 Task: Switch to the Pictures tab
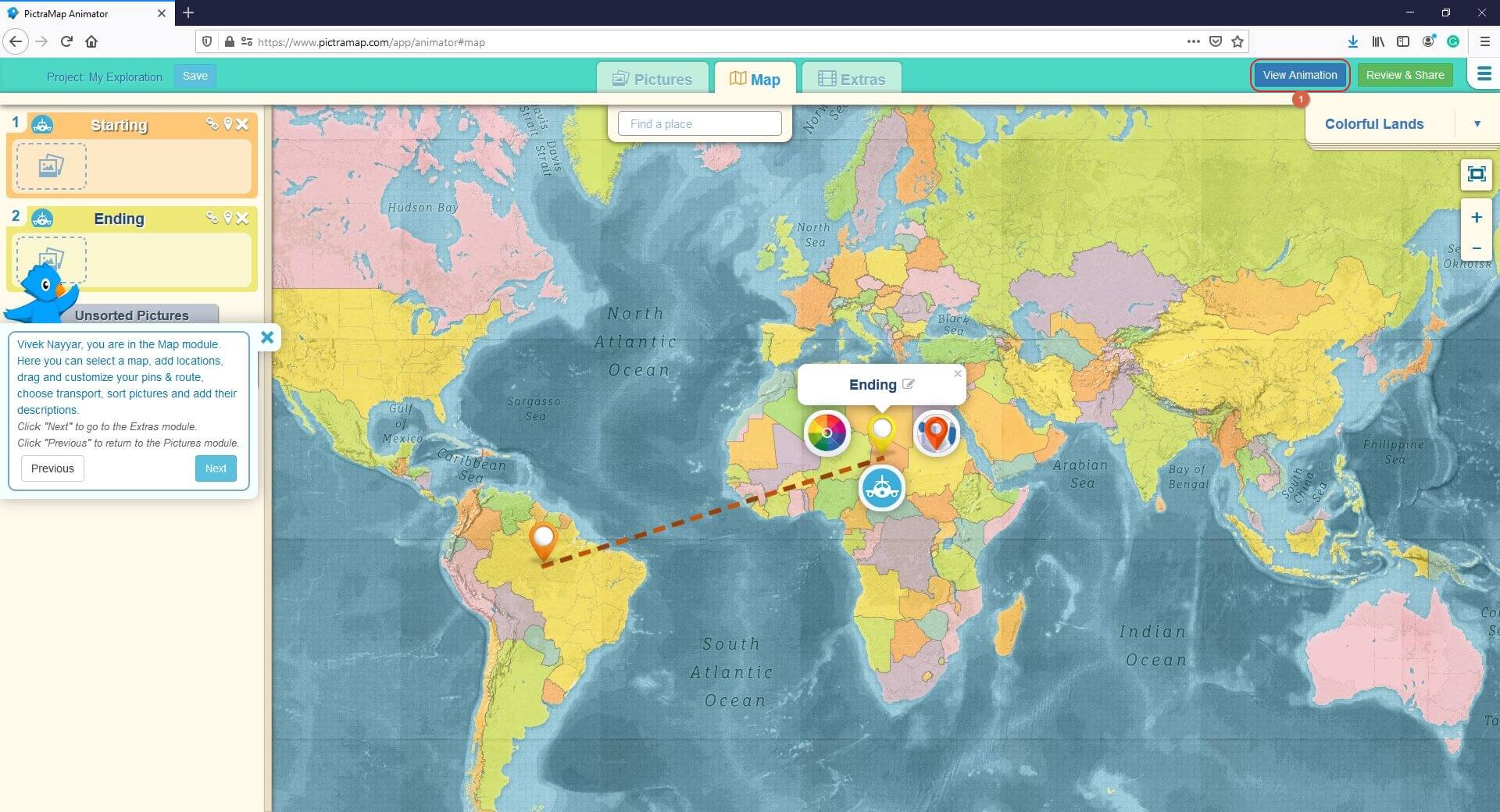653,78
